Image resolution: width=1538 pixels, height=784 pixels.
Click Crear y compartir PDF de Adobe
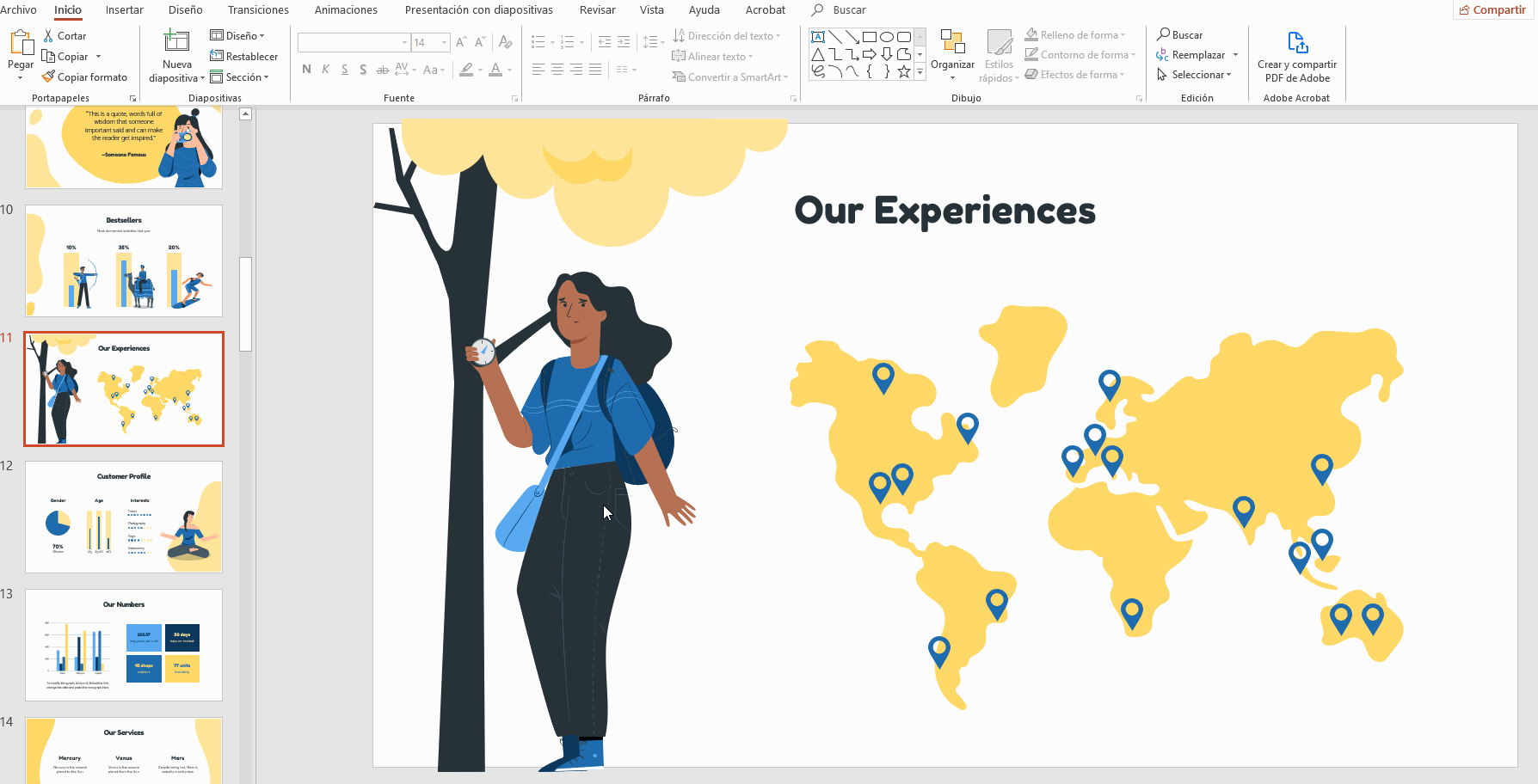(1297, 56)
